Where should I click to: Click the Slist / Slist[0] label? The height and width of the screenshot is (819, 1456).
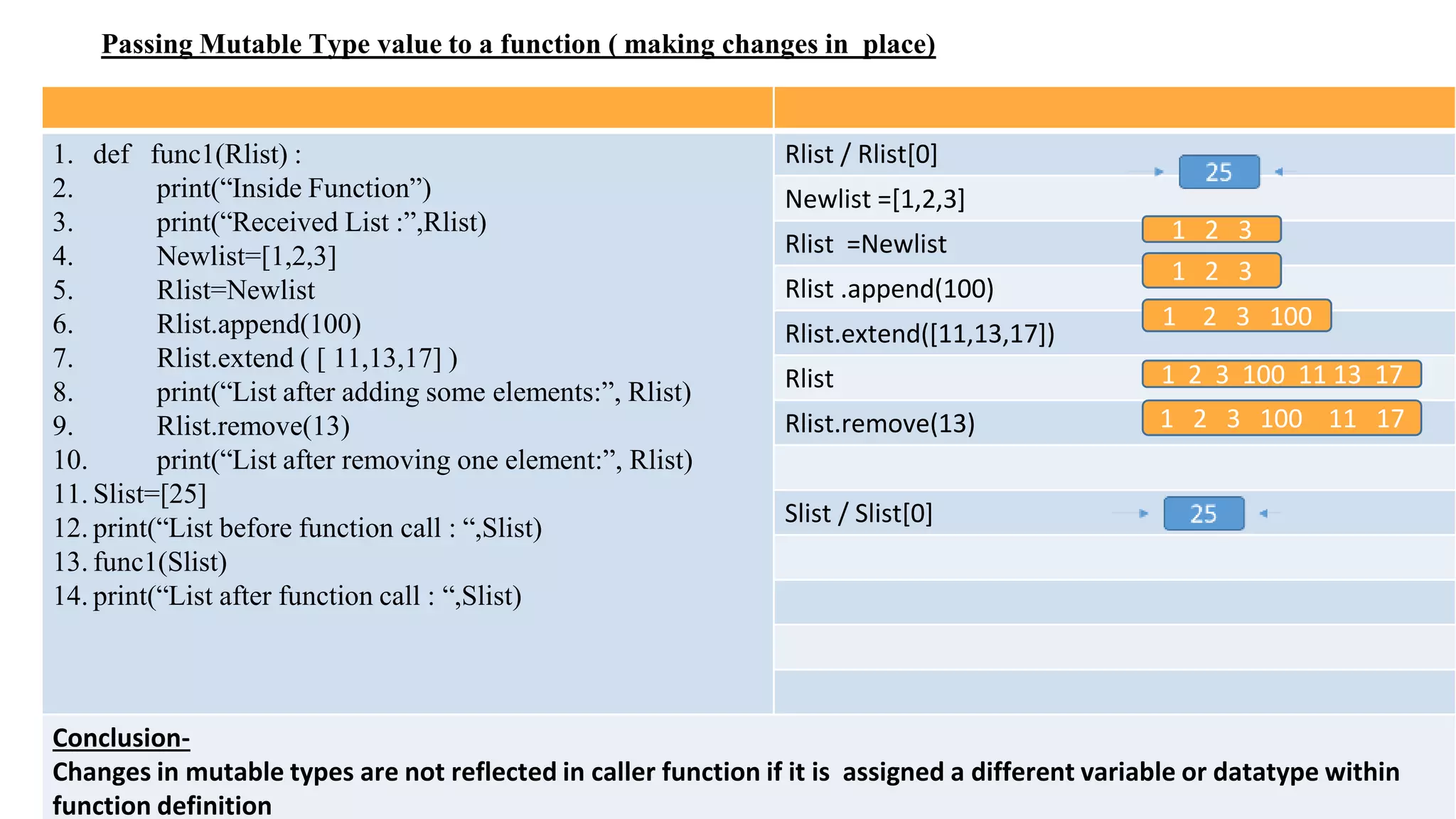tap(858, 513)
